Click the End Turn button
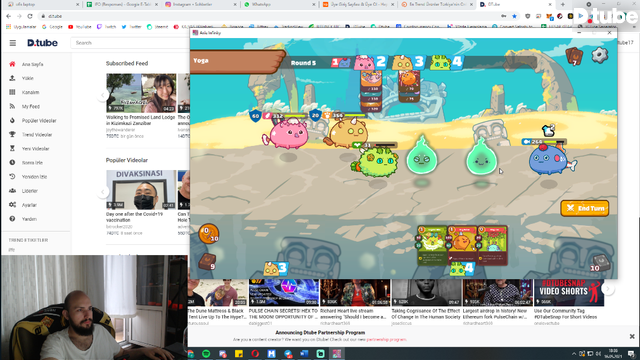 point(585,208)
